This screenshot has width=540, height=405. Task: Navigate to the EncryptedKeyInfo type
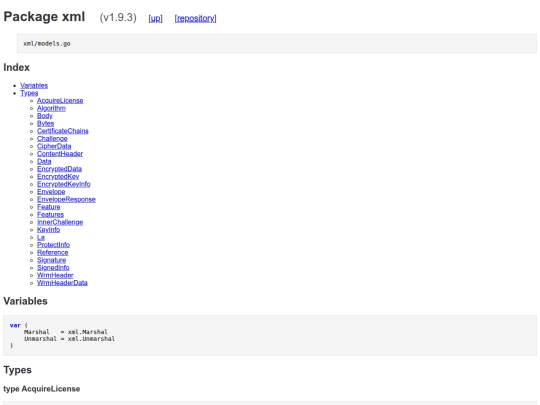pos(63,184)
